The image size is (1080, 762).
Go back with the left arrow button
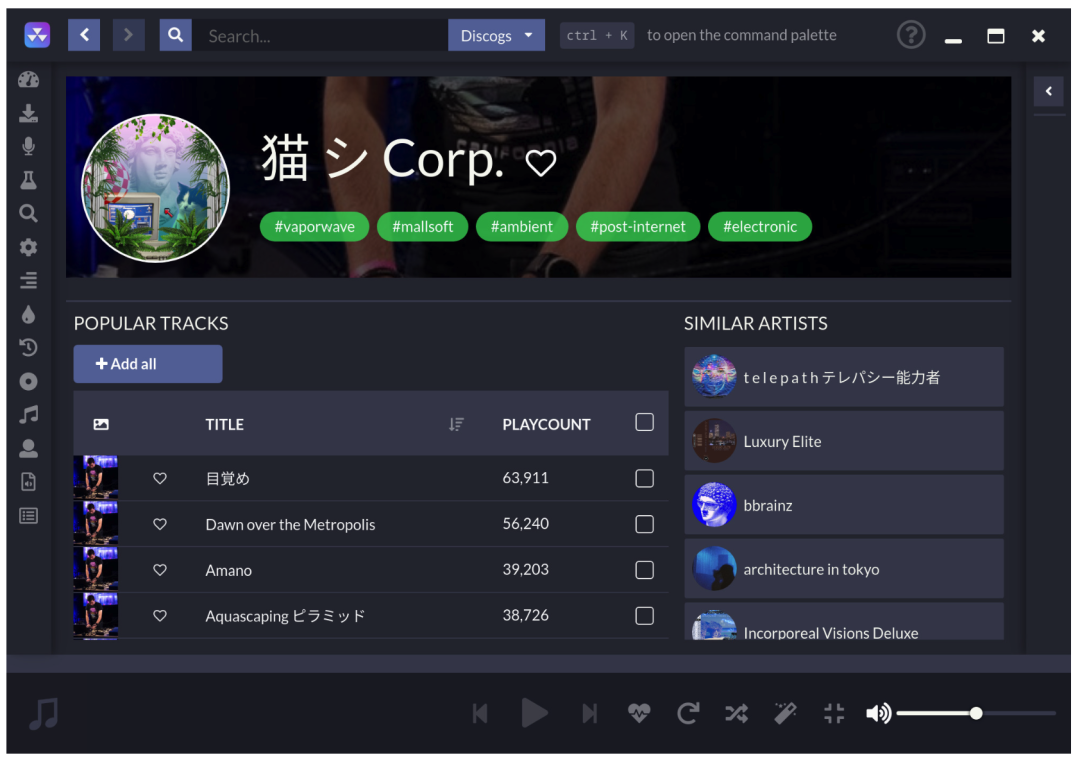84,35
